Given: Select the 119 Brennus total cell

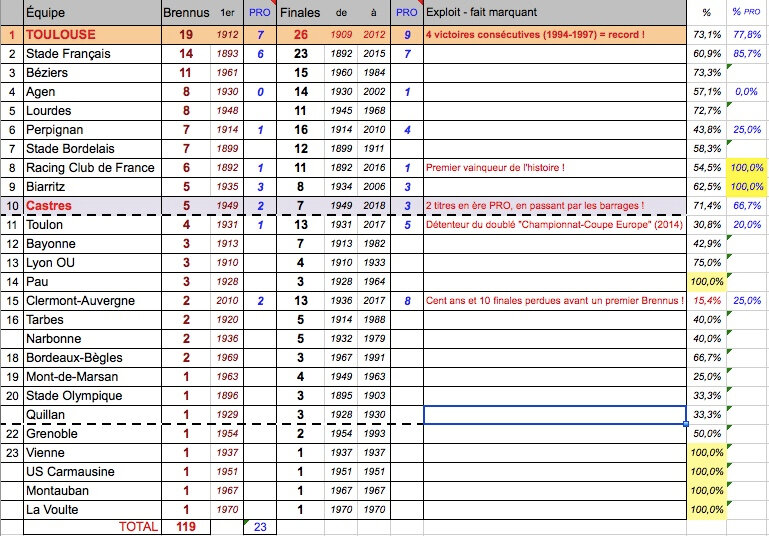Looking at the screenshot, I should pyautogui.click(x=186, y=527).
